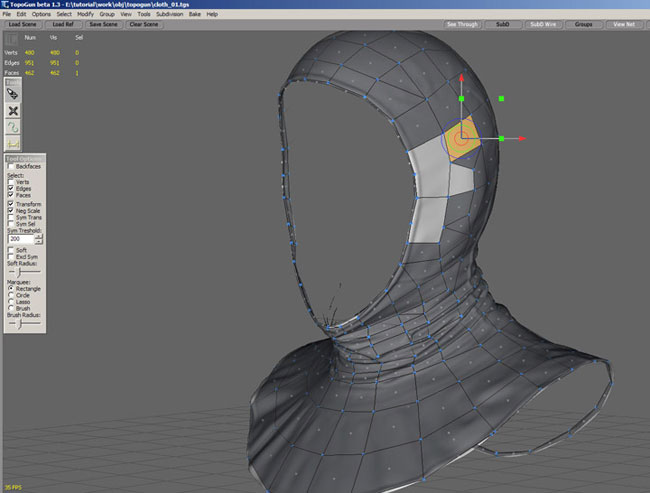Enable Sym Sel checkbox

11,224
